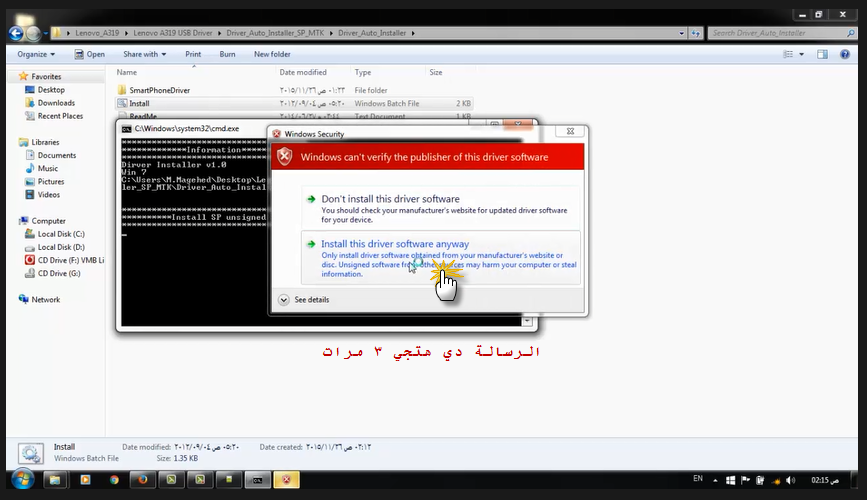Click the taskbar clock 02:15
This screenshot has width=867, height=500.
coord(825,480)
